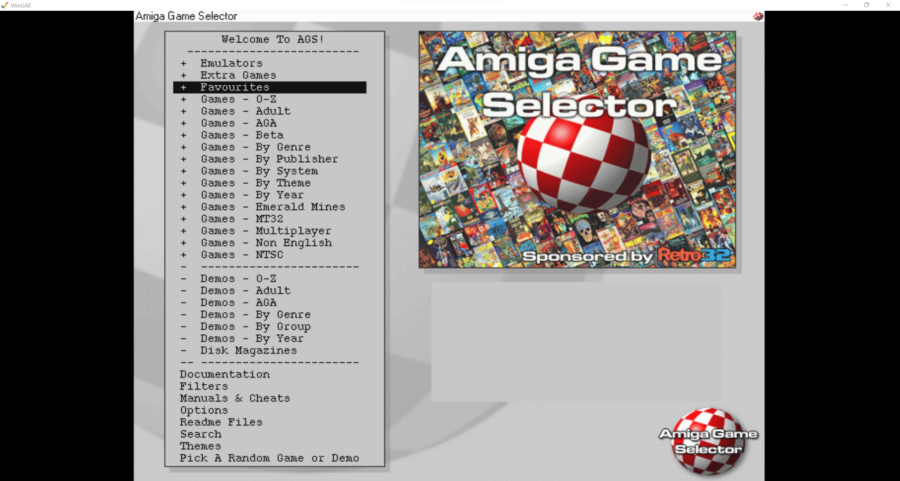
Task: Open the Disk Magazines entry
Action: pos(249,351)
